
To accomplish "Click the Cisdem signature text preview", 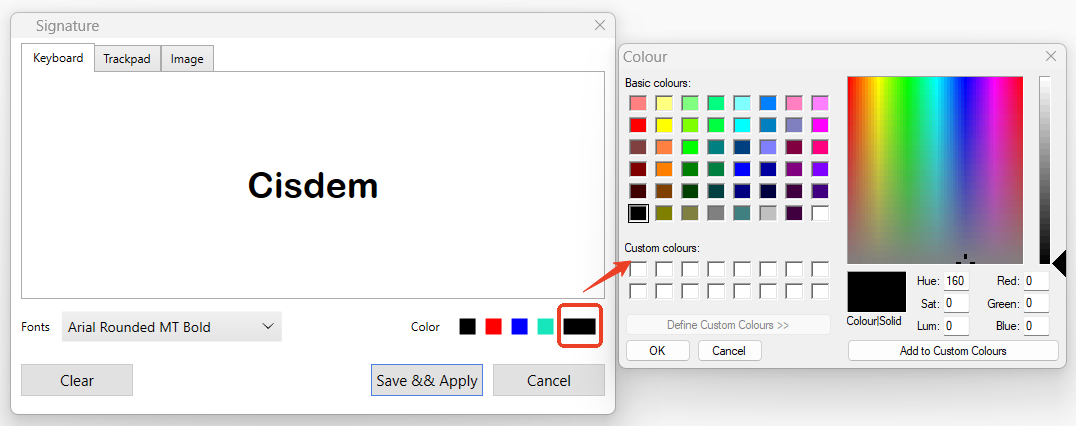I will pos(313,185).
